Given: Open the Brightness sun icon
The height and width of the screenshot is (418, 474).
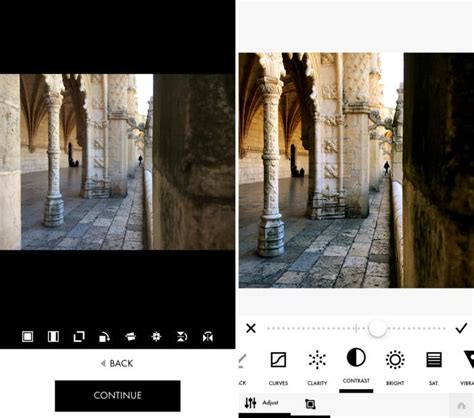Looking at the screenshot, I should click(x=395, y=360).
